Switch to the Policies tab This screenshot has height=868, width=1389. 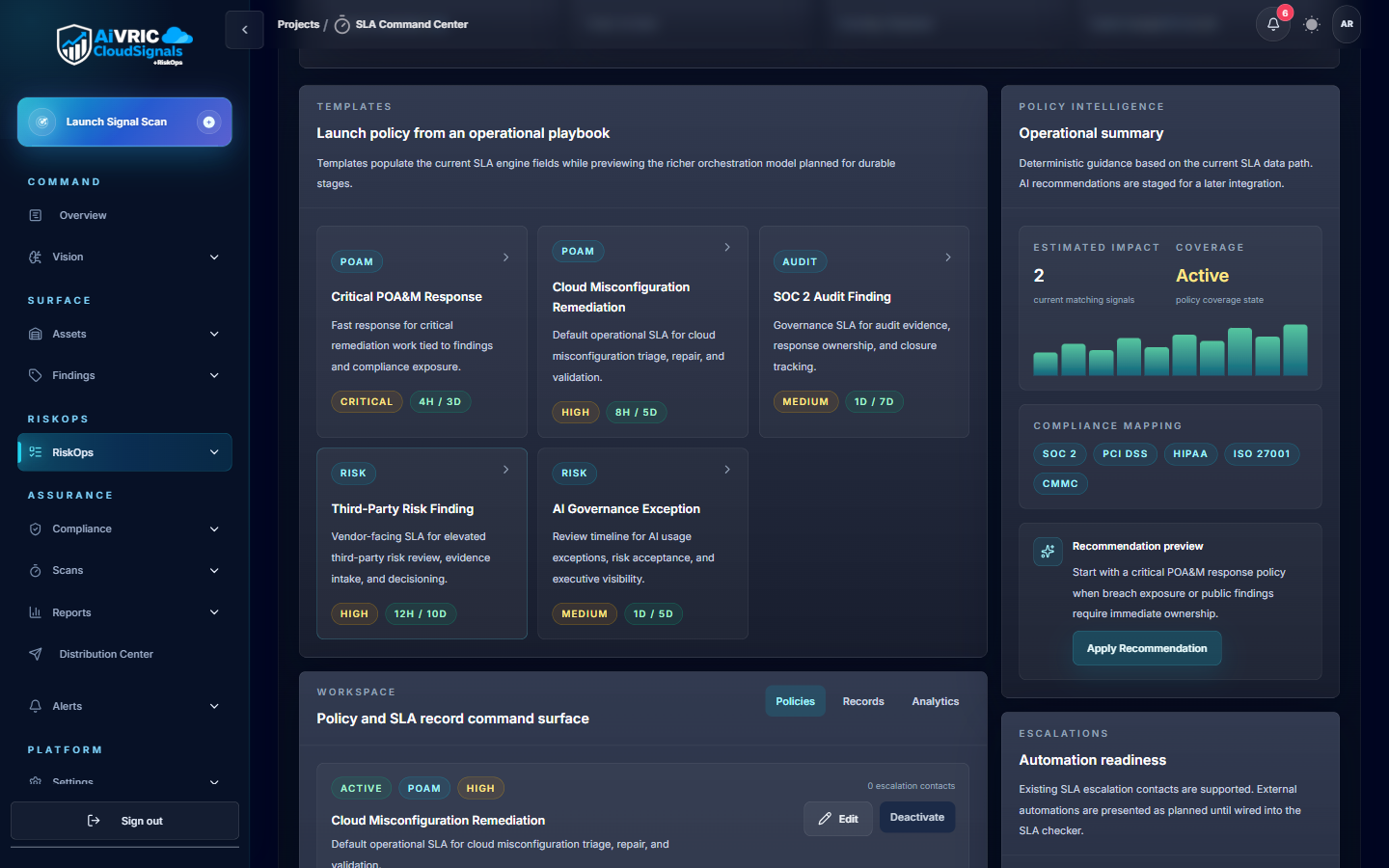(x=796, y=701)
